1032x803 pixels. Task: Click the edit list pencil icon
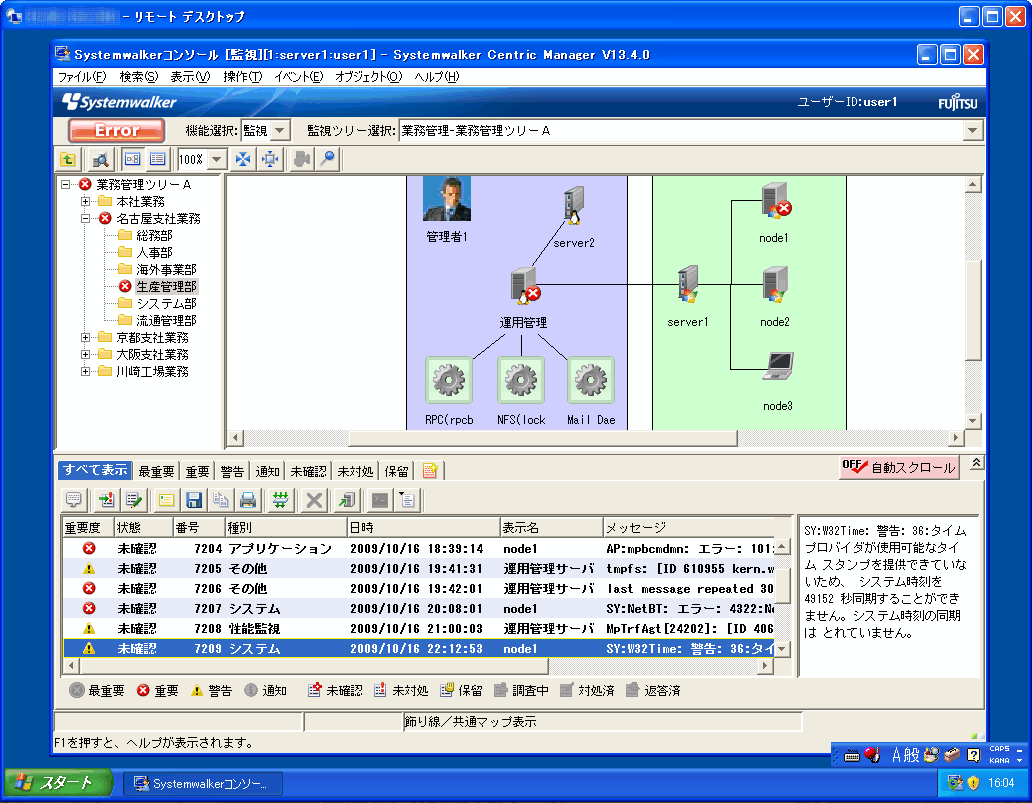134,500
